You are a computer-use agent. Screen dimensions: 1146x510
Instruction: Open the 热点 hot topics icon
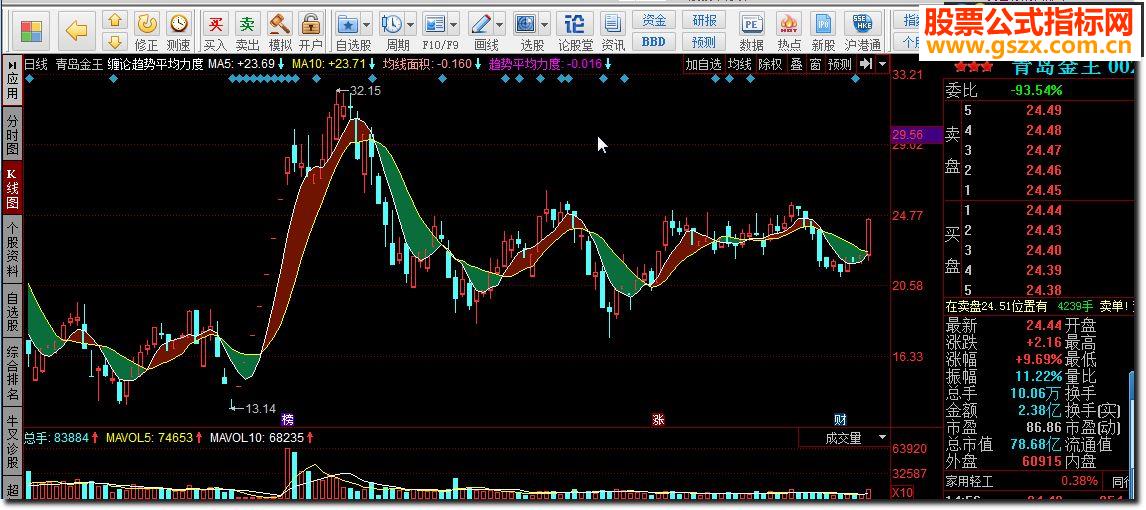(789, 32)
